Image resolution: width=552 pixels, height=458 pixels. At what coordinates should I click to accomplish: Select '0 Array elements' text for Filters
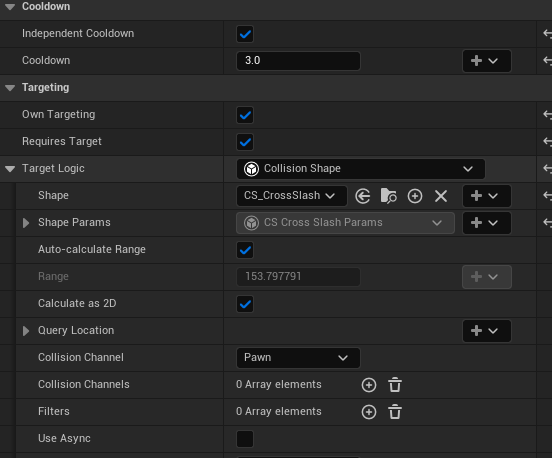(278, 412)
